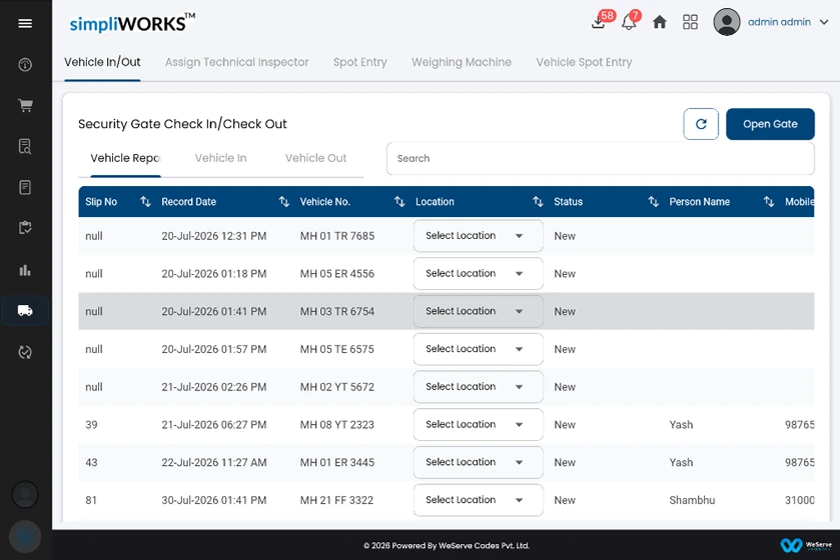Select the Vehicle In sub-tab

(x=221, y=158)
